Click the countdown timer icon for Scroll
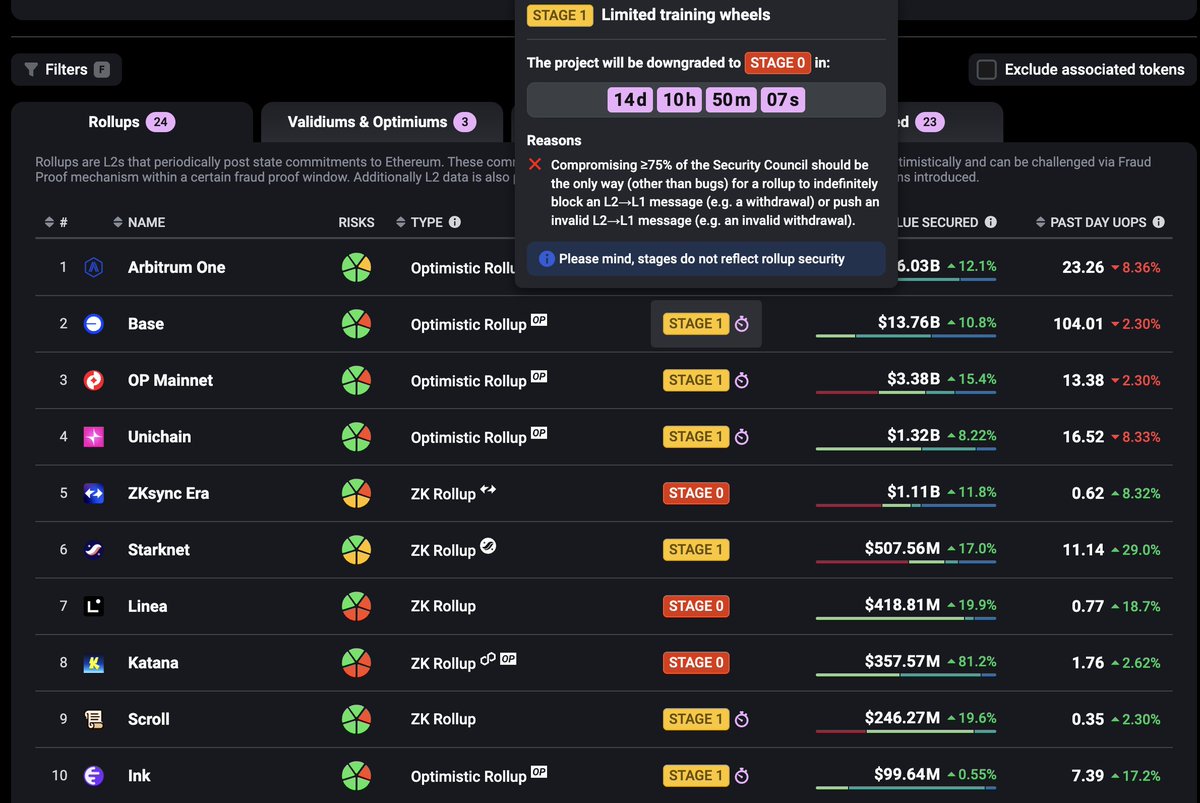 (742, 719)
